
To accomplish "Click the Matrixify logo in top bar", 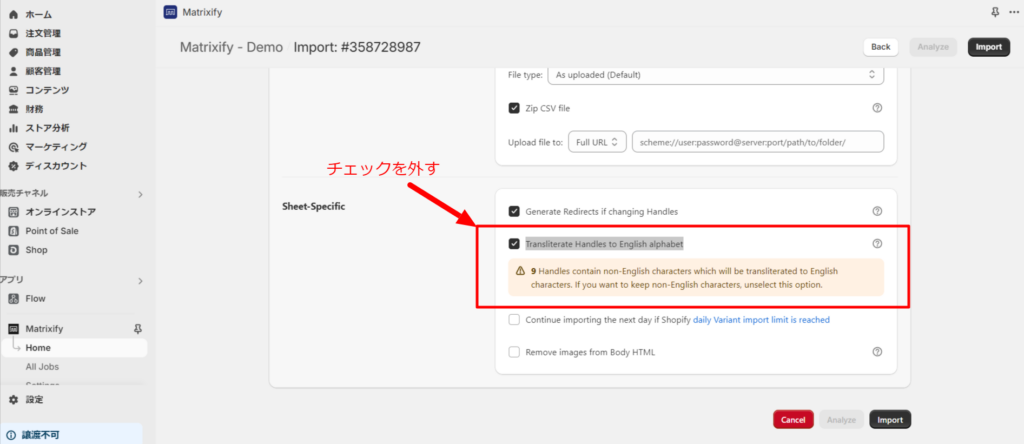I will click(170, 12).
